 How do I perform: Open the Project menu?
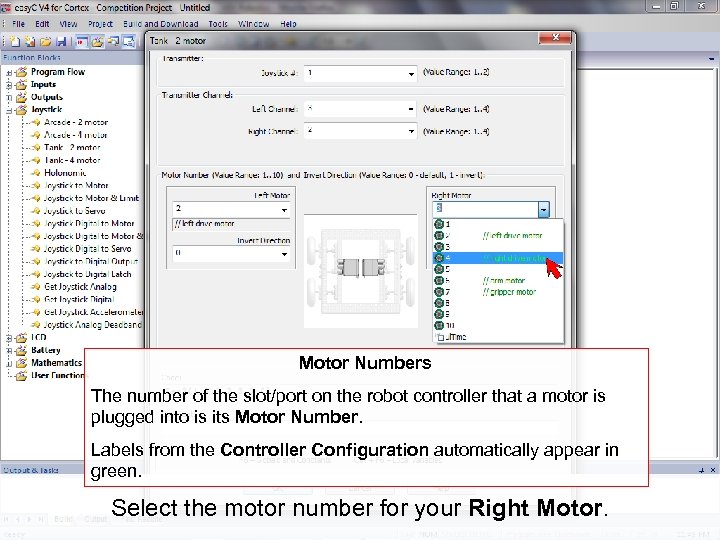[100, 24]
